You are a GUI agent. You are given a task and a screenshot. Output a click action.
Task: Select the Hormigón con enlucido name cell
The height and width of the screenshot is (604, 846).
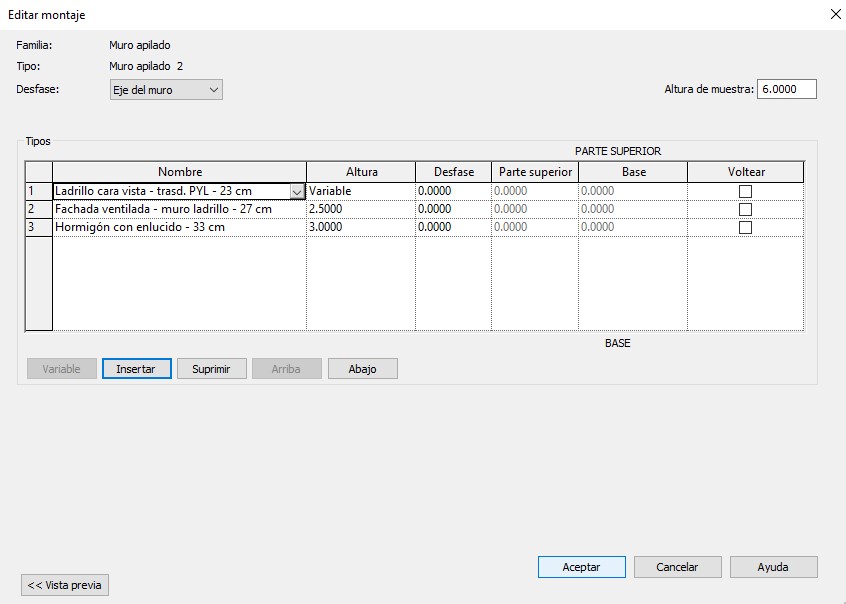point(179,228)
